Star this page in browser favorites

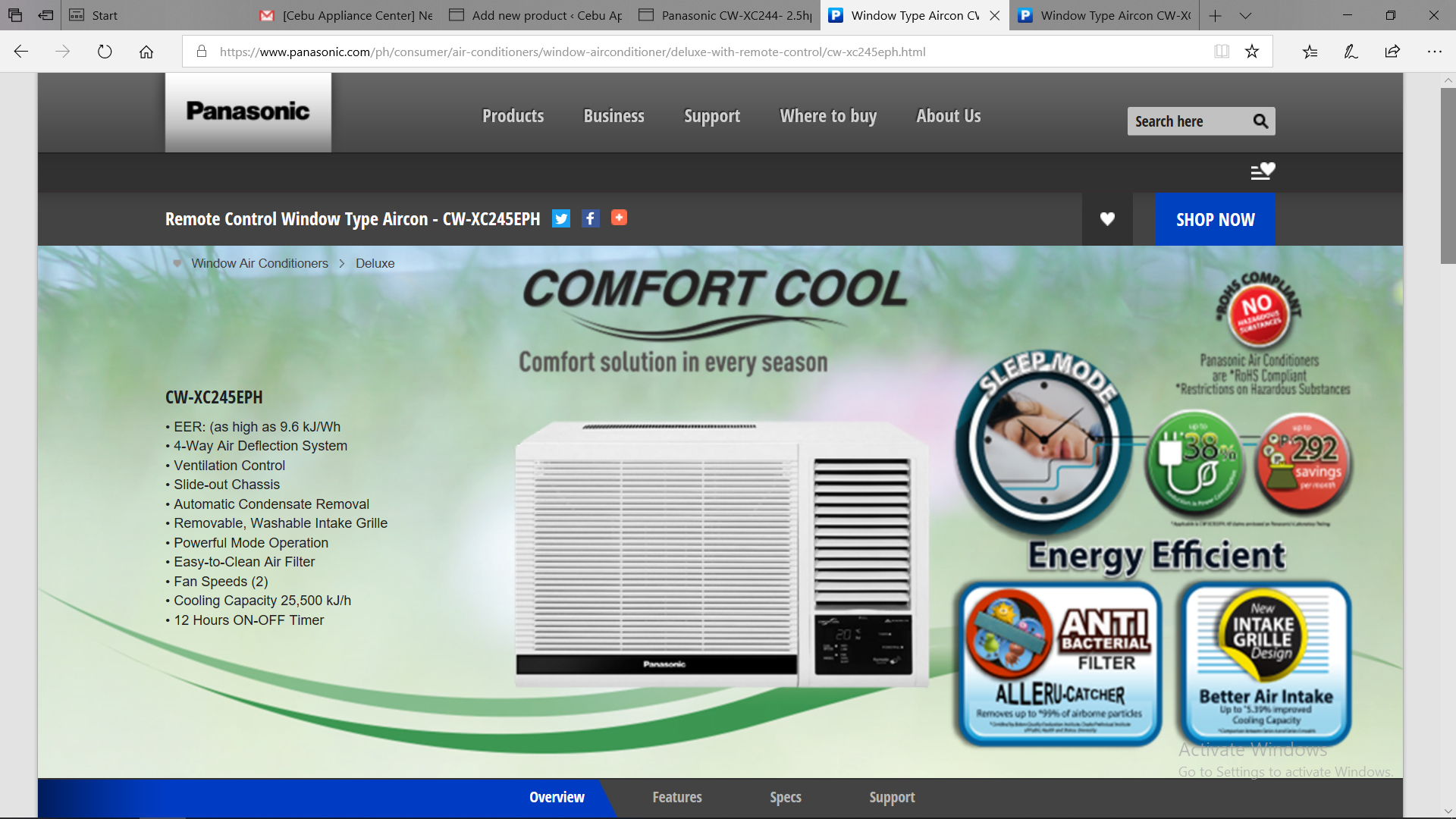tap(1252, 52)
